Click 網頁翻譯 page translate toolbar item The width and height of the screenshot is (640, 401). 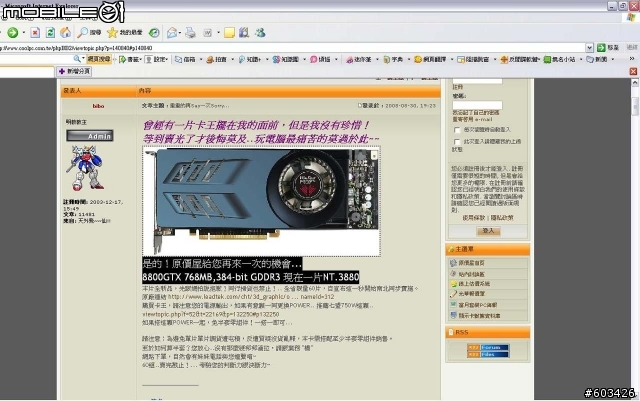pyautogui.click(x=430, y=60)
